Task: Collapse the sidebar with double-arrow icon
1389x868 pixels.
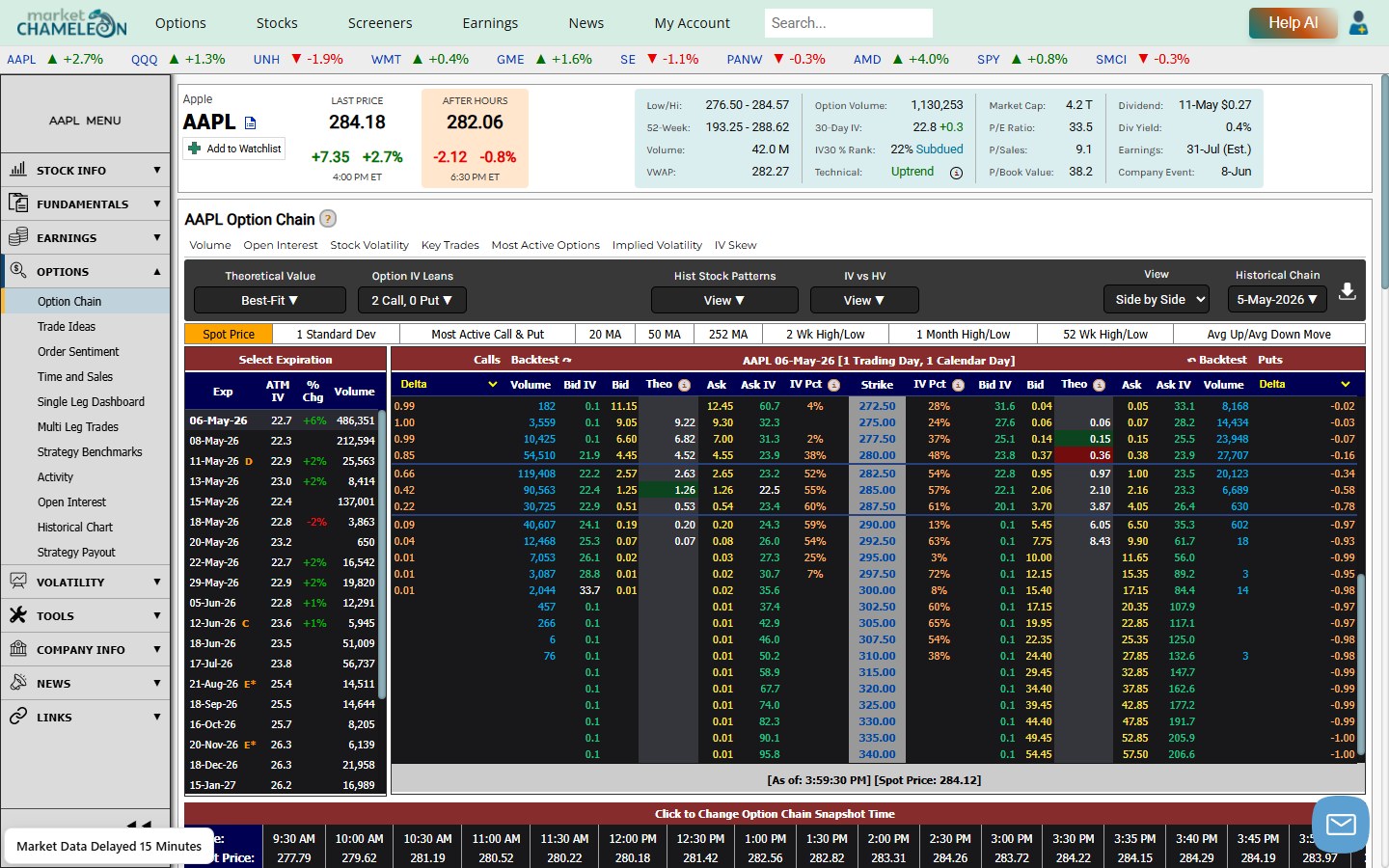Action: [140, 825]
